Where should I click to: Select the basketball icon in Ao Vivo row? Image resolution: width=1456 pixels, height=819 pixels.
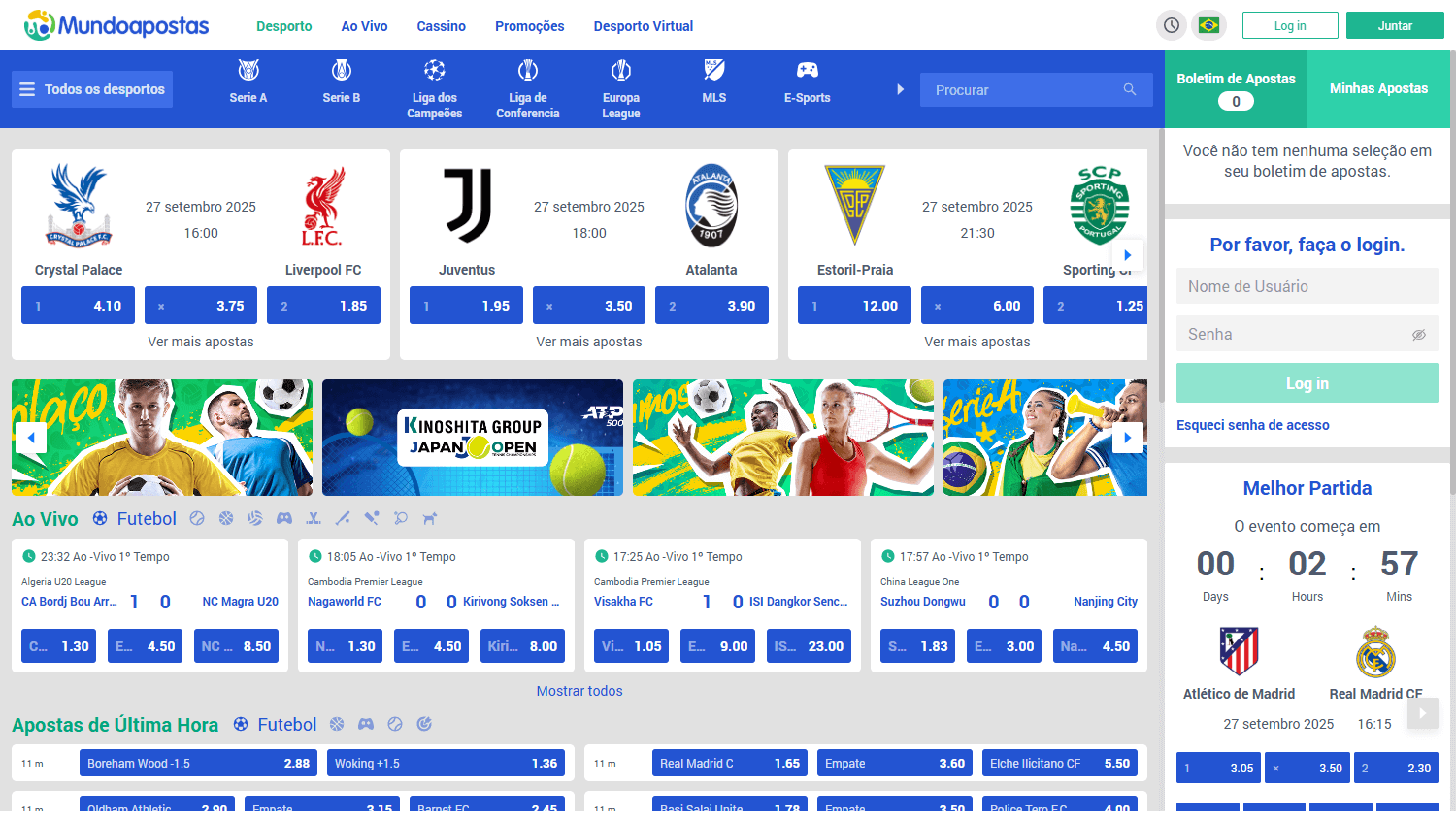[x=226, y=518]
